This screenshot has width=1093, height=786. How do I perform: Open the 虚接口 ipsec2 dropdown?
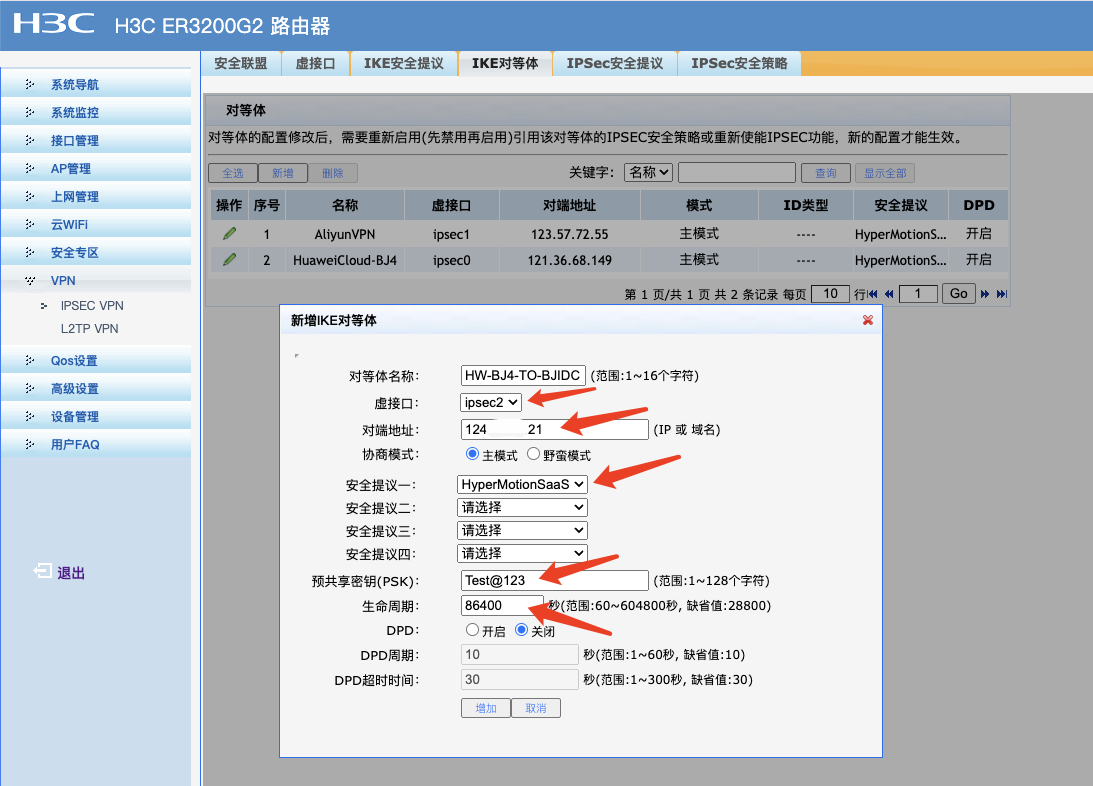[x=491, y=403]
